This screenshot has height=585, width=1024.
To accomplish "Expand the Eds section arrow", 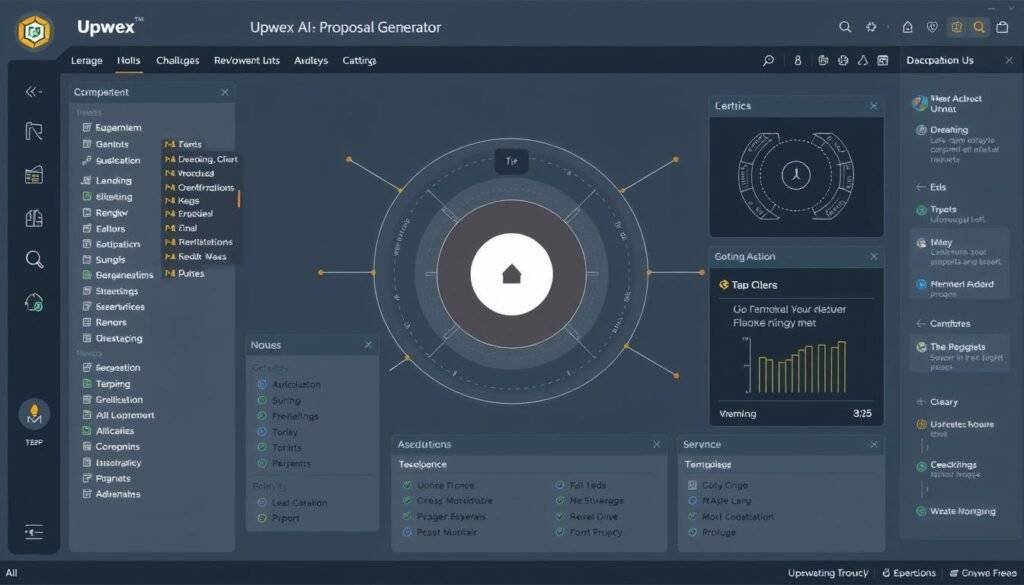I will tap(921, 187).
